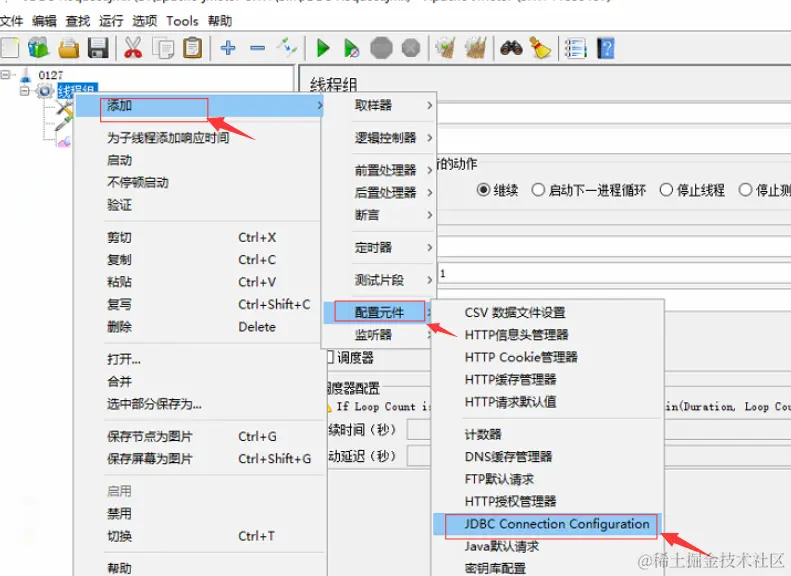Viewport: 791px width, 576px height.
Task: Open the 文件 menu
Action: [11, 21]
